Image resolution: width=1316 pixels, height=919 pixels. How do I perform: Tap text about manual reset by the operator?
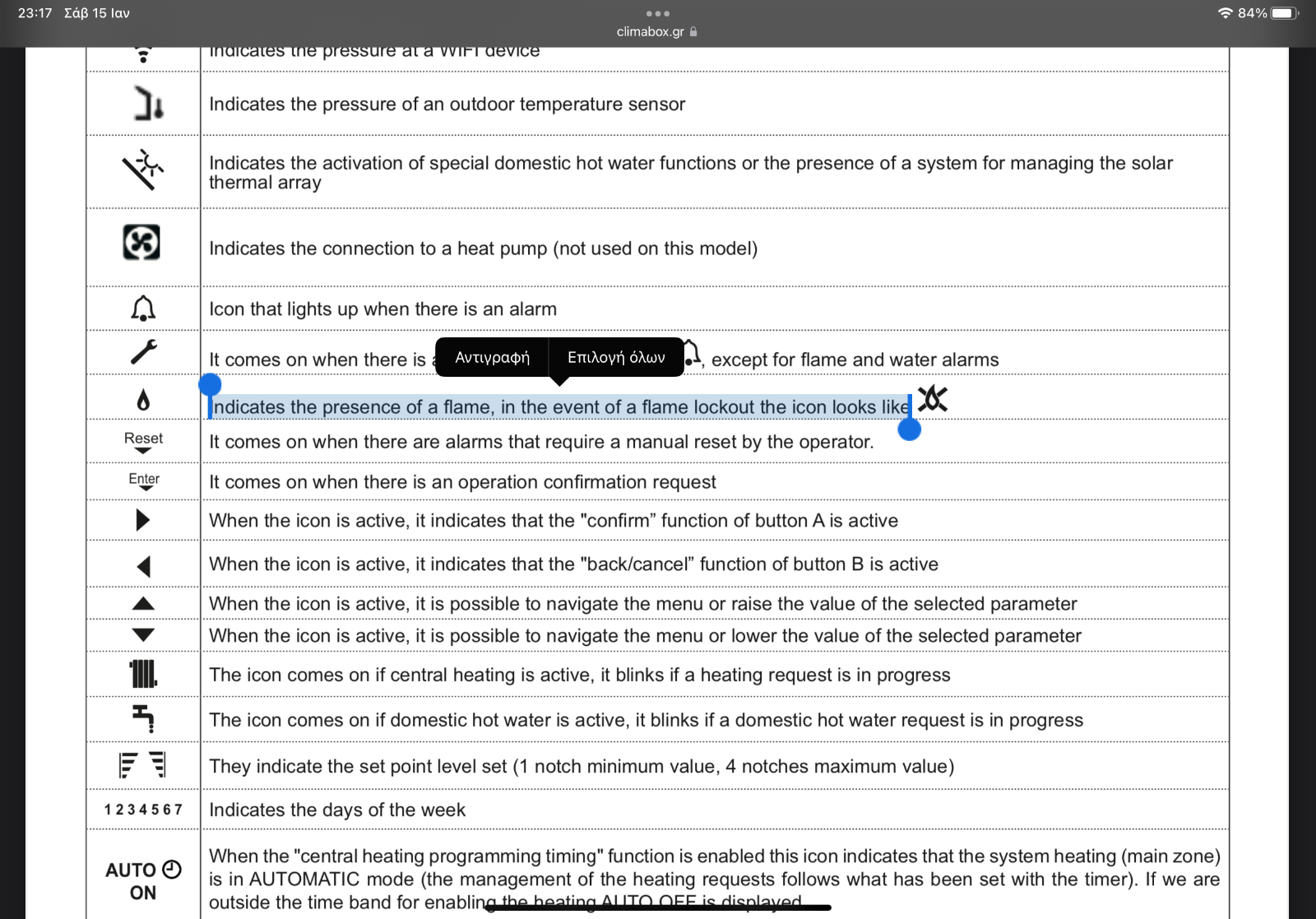(541, 442)
